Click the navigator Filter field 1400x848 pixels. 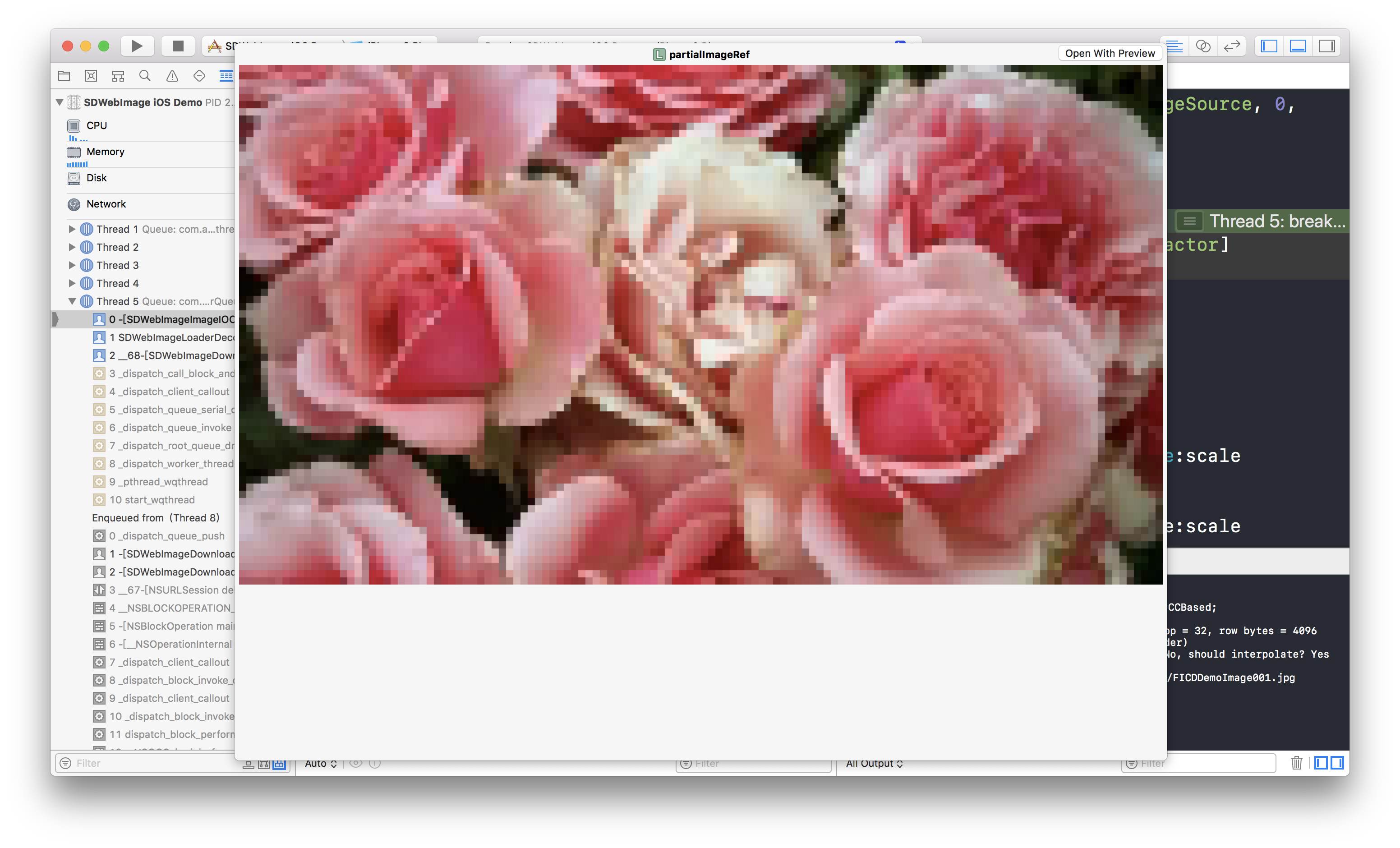click(x=148, y=763)
